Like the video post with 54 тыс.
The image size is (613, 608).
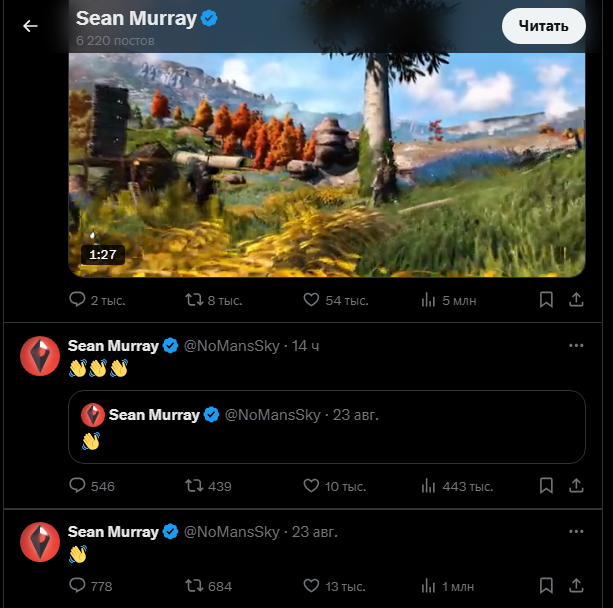click(311, 299)
